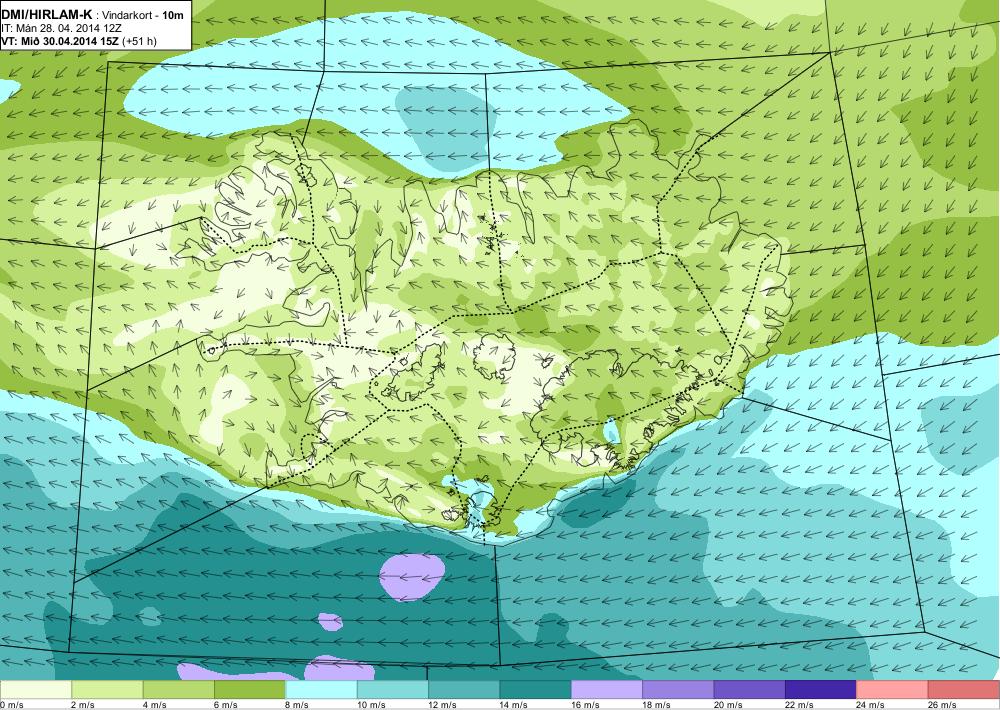Click the '0 m/s' legend label
Screen dimensions: 1000x710
coord(11,705)
